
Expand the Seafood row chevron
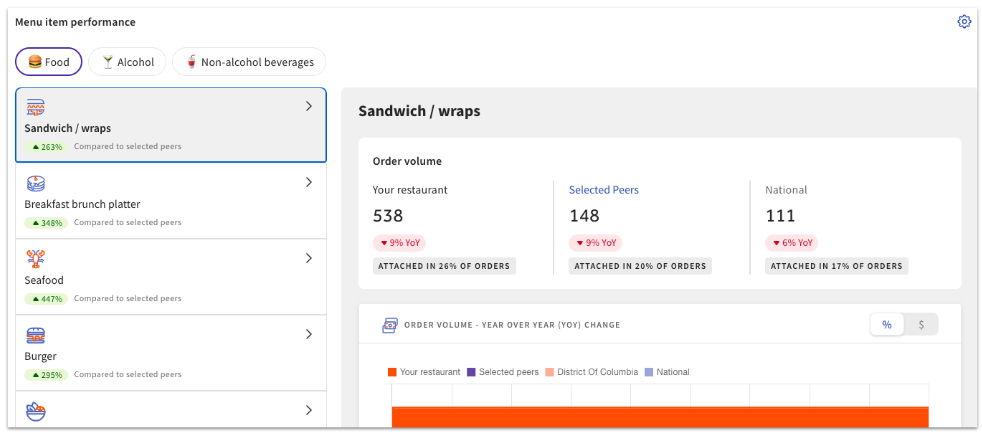pyautogui.click(x=308, y=258)
